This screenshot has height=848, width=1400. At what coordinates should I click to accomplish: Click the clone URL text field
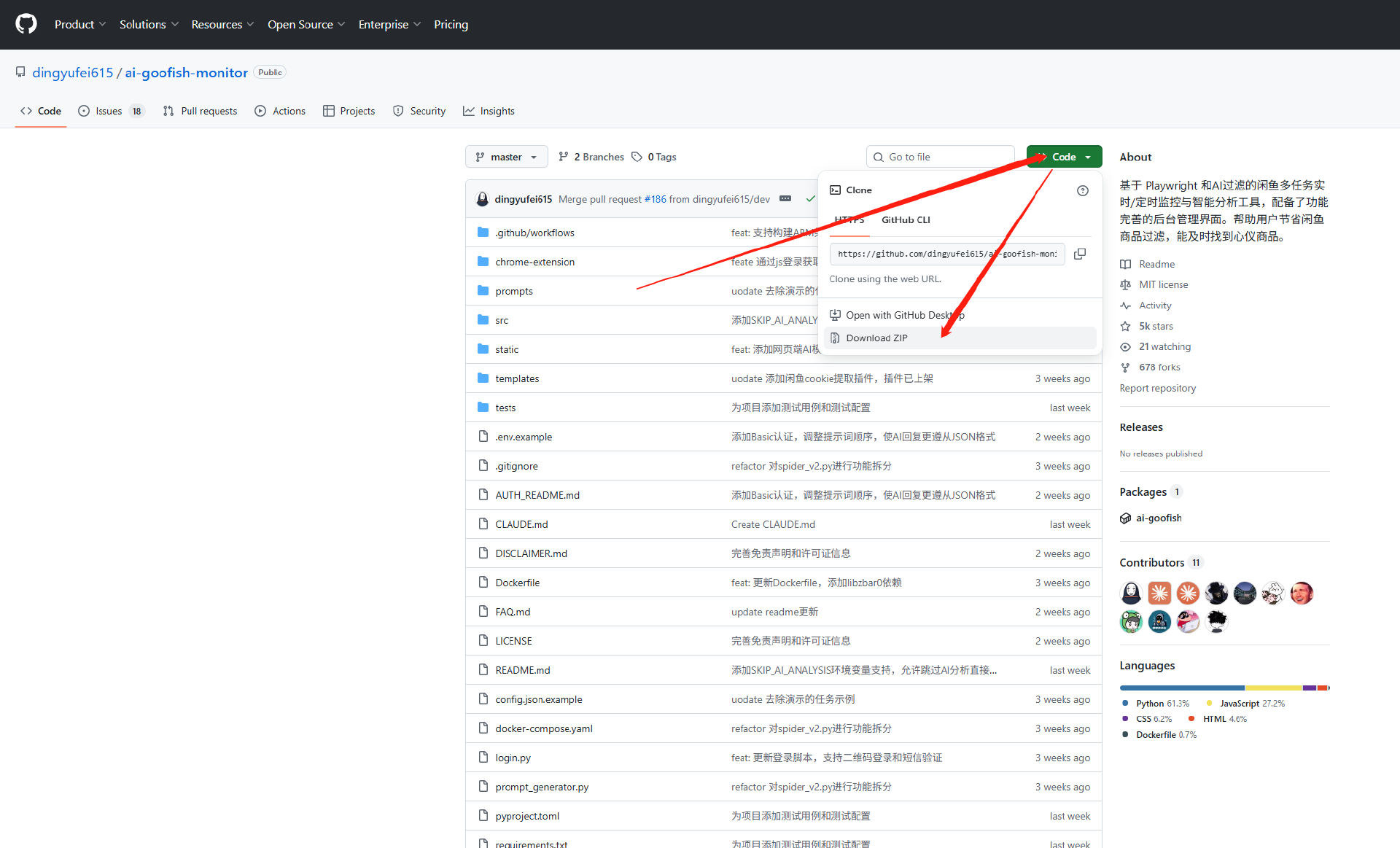(947, 254)
